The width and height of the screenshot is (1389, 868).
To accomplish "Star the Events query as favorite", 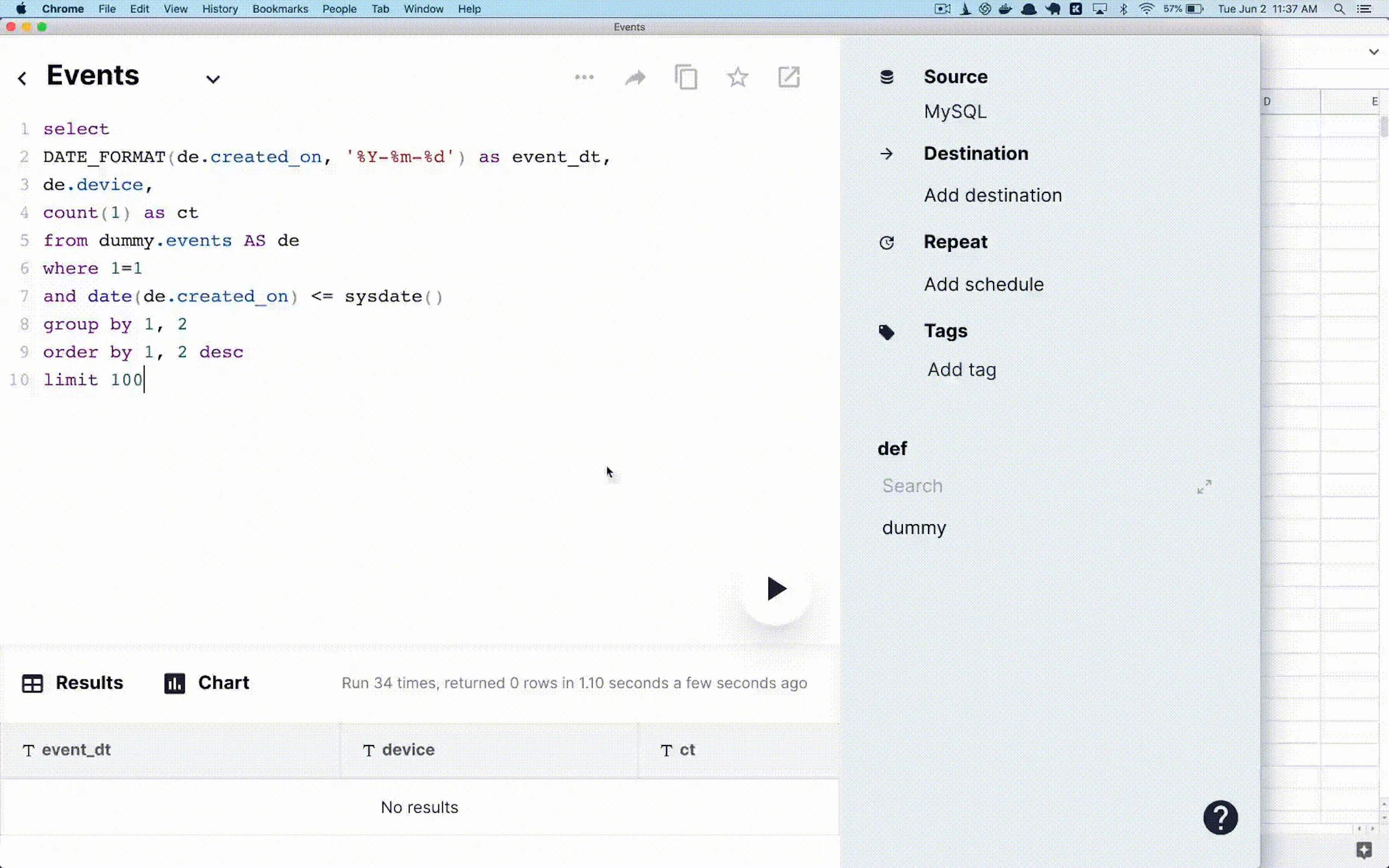I will click(x=737, y=77).
